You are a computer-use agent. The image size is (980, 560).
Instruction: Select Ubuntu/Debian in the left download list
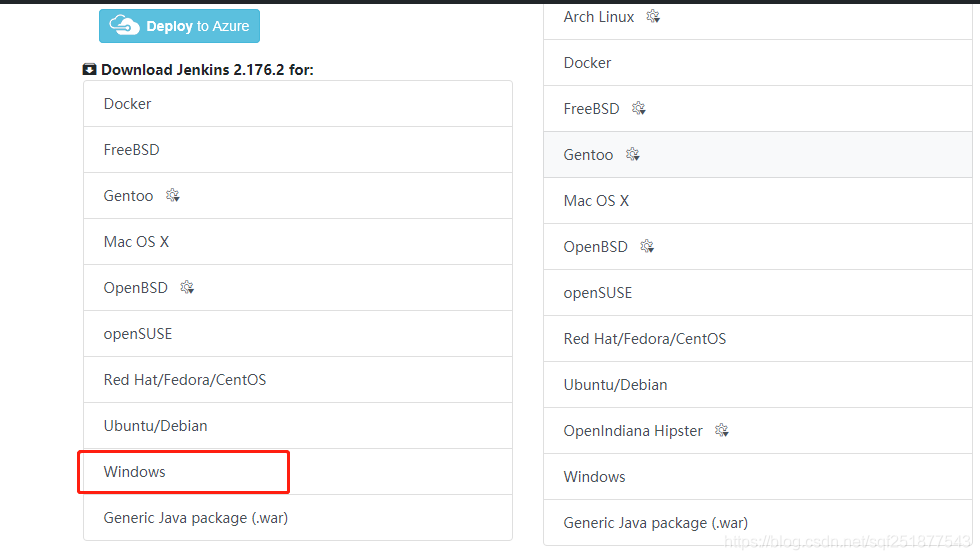[x=298, y=426]
